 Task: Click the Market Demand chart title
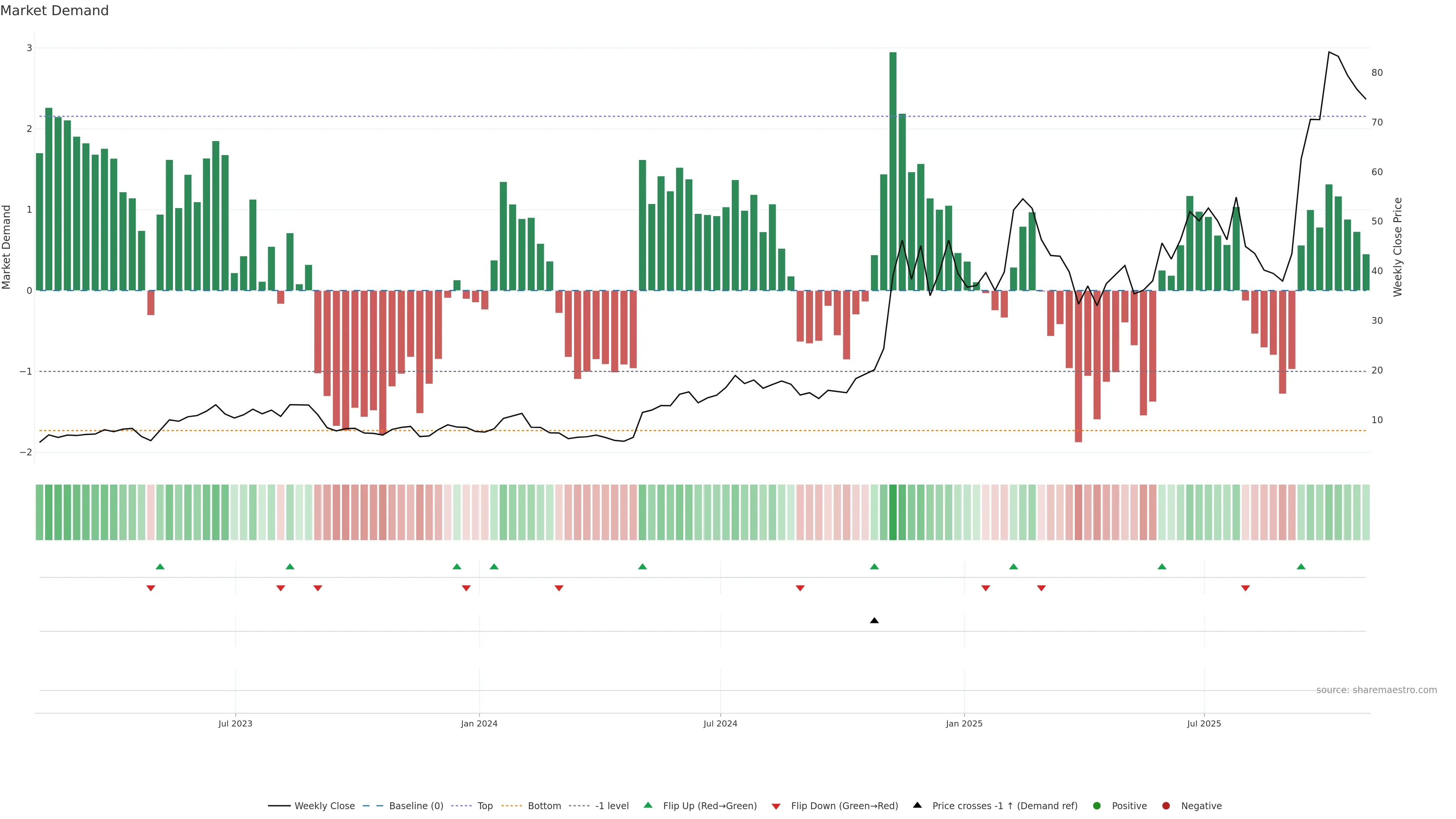point(54,11)
